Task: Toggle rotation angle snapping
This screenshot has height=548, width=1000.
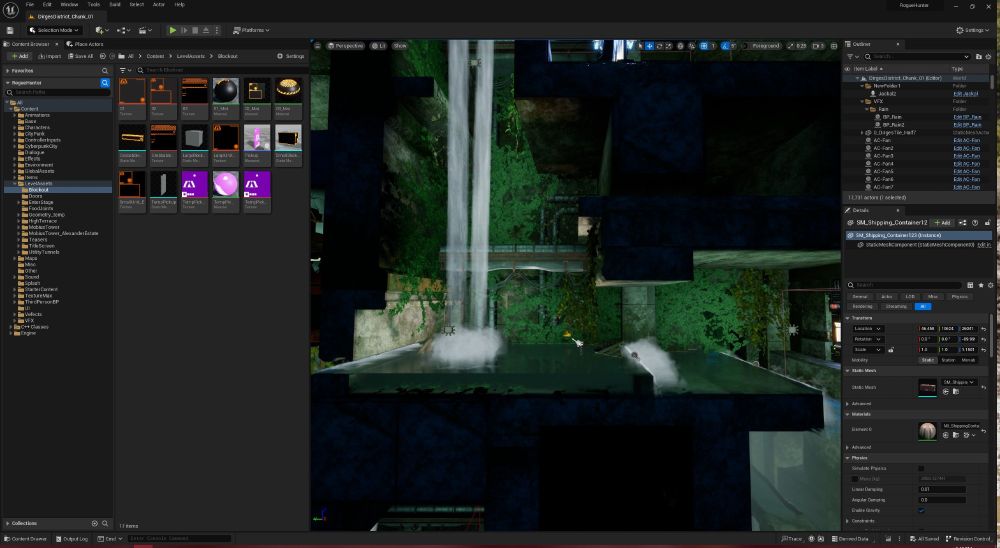Action: click(x=724, y=46)
